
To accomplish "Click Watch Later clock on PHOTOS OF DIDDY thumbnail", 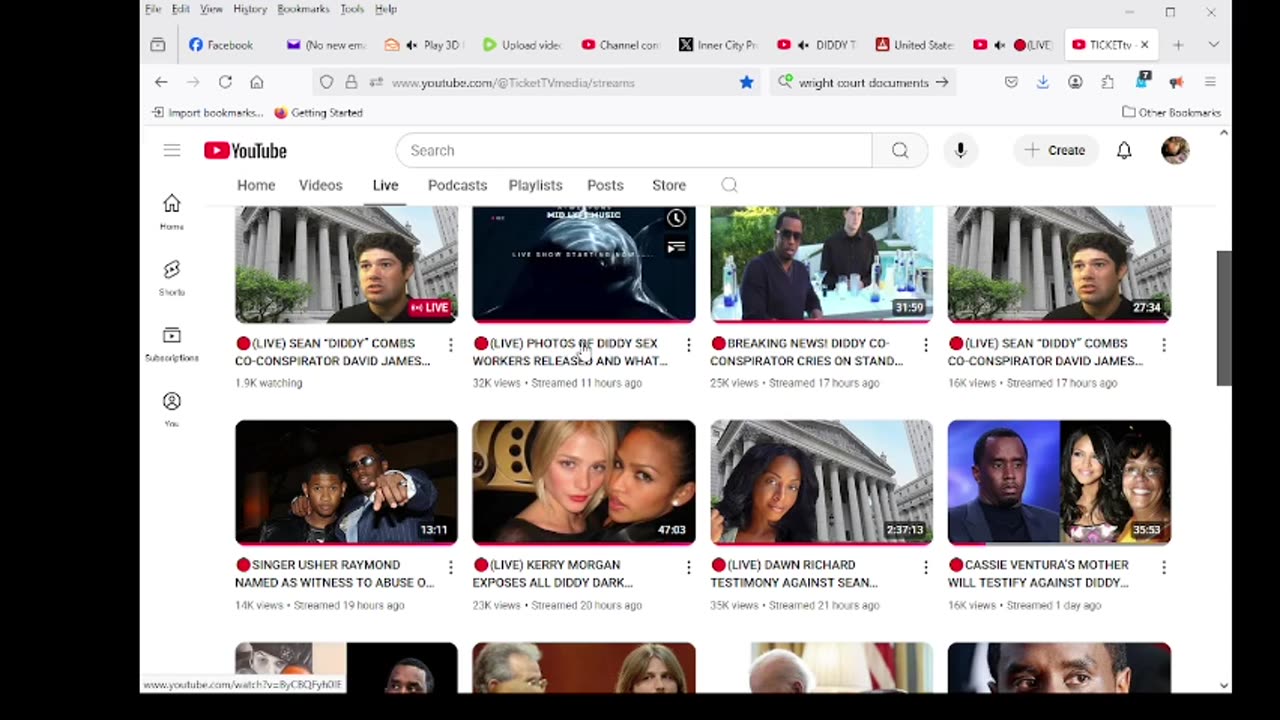I will [676, 219].
